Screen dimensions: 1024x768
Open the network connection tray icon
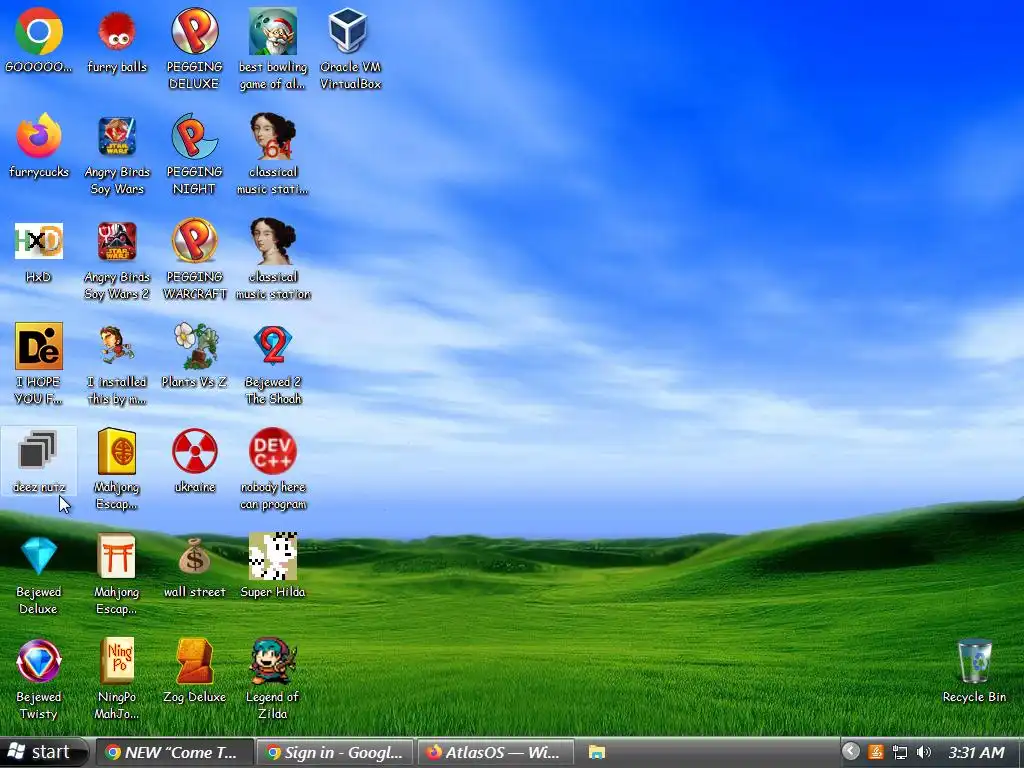(x=899, y=753)
